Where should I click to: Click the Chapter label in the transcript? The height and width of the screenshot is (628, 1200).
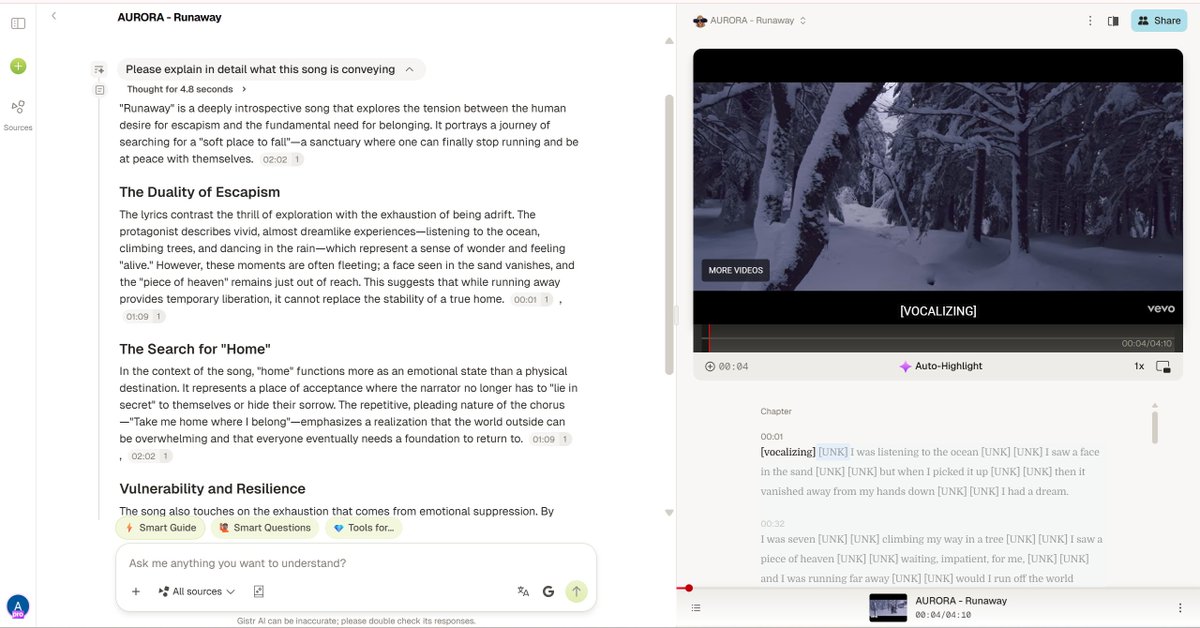pos(776,411)
